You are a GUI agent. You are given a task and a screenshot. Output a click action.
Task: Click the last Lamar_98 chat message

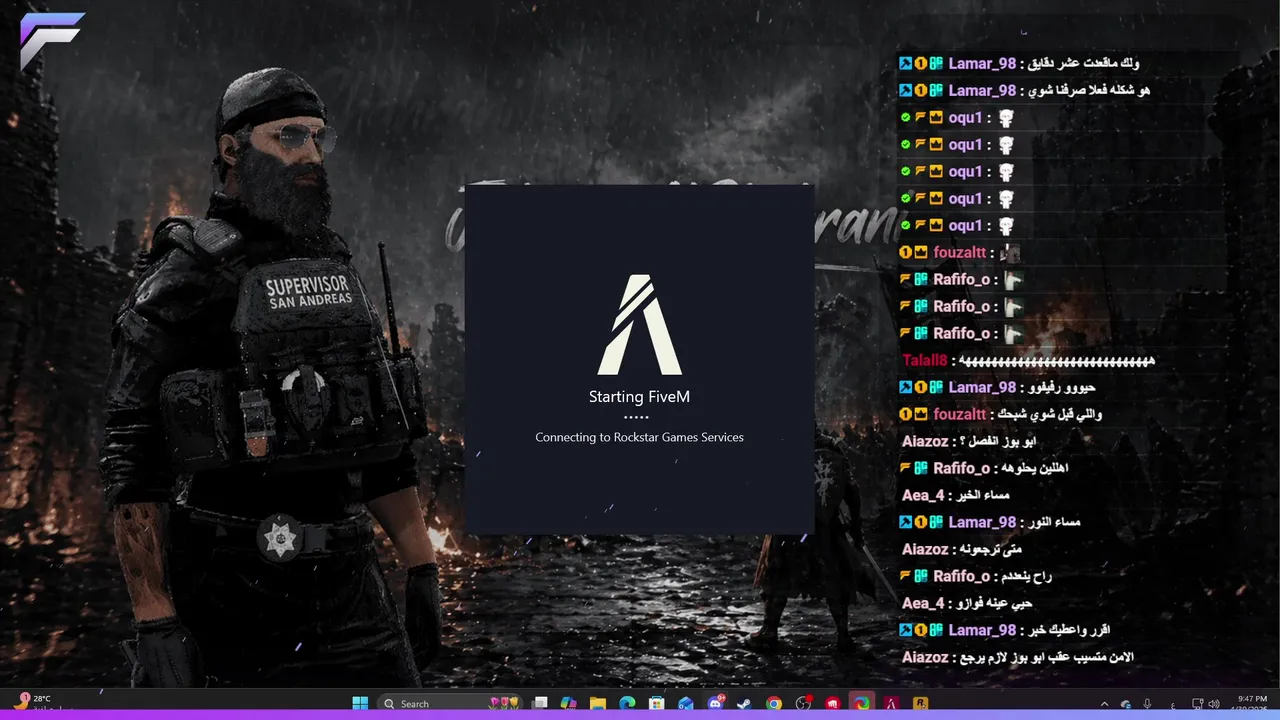point(1004,630)
